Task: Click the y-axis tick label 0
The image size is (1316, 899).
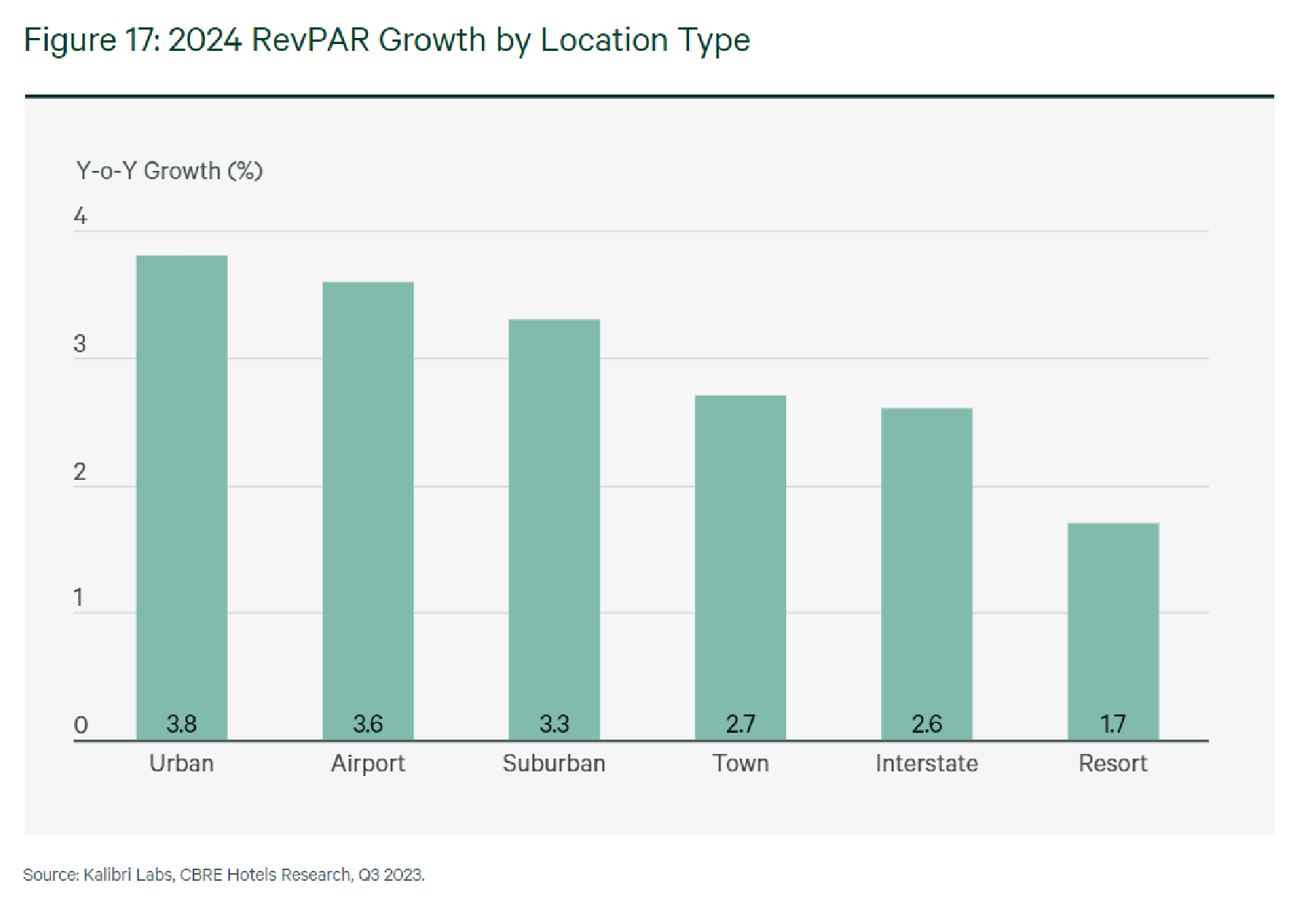Action: tap(80, 725)
